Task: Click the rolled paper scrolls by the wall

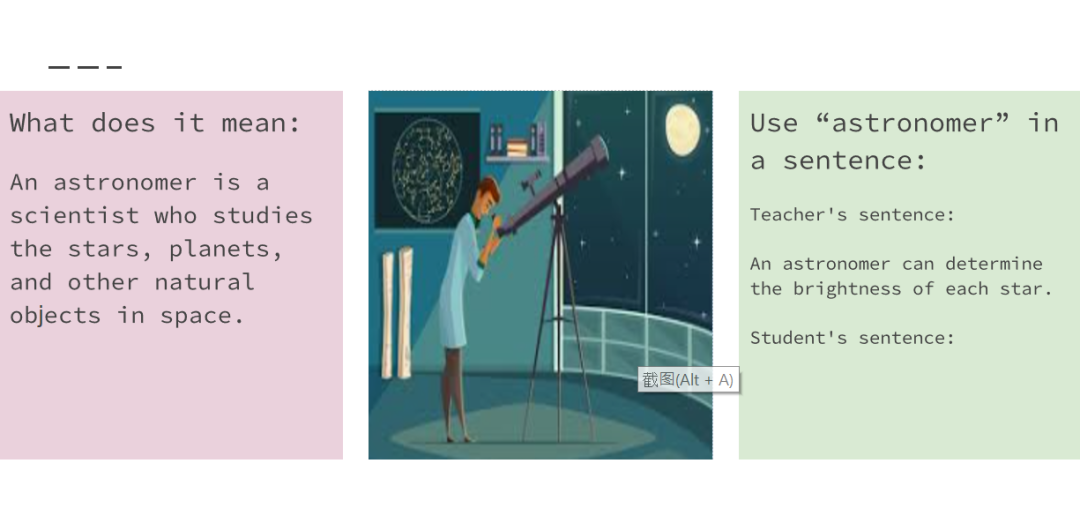Action: (397, 313)
